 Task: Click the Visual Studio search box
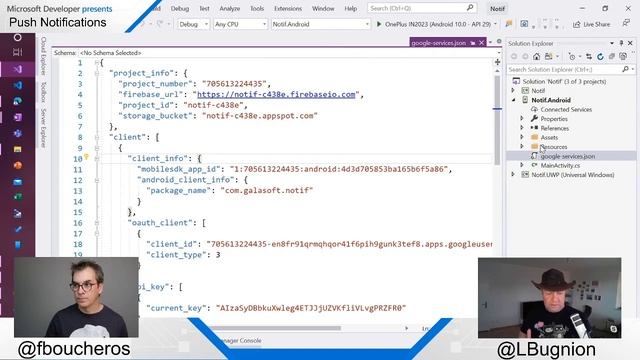click(x=422, y=8)
